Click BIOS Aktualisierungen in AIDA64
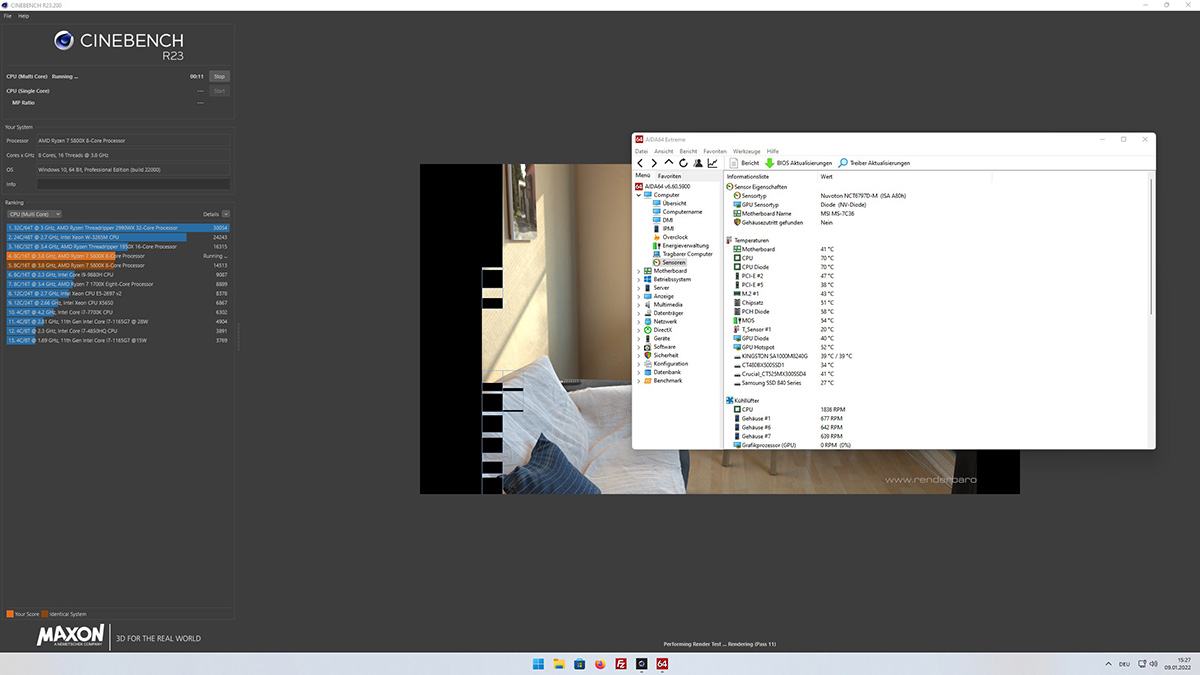The image size is (1200, 675). 798,163
